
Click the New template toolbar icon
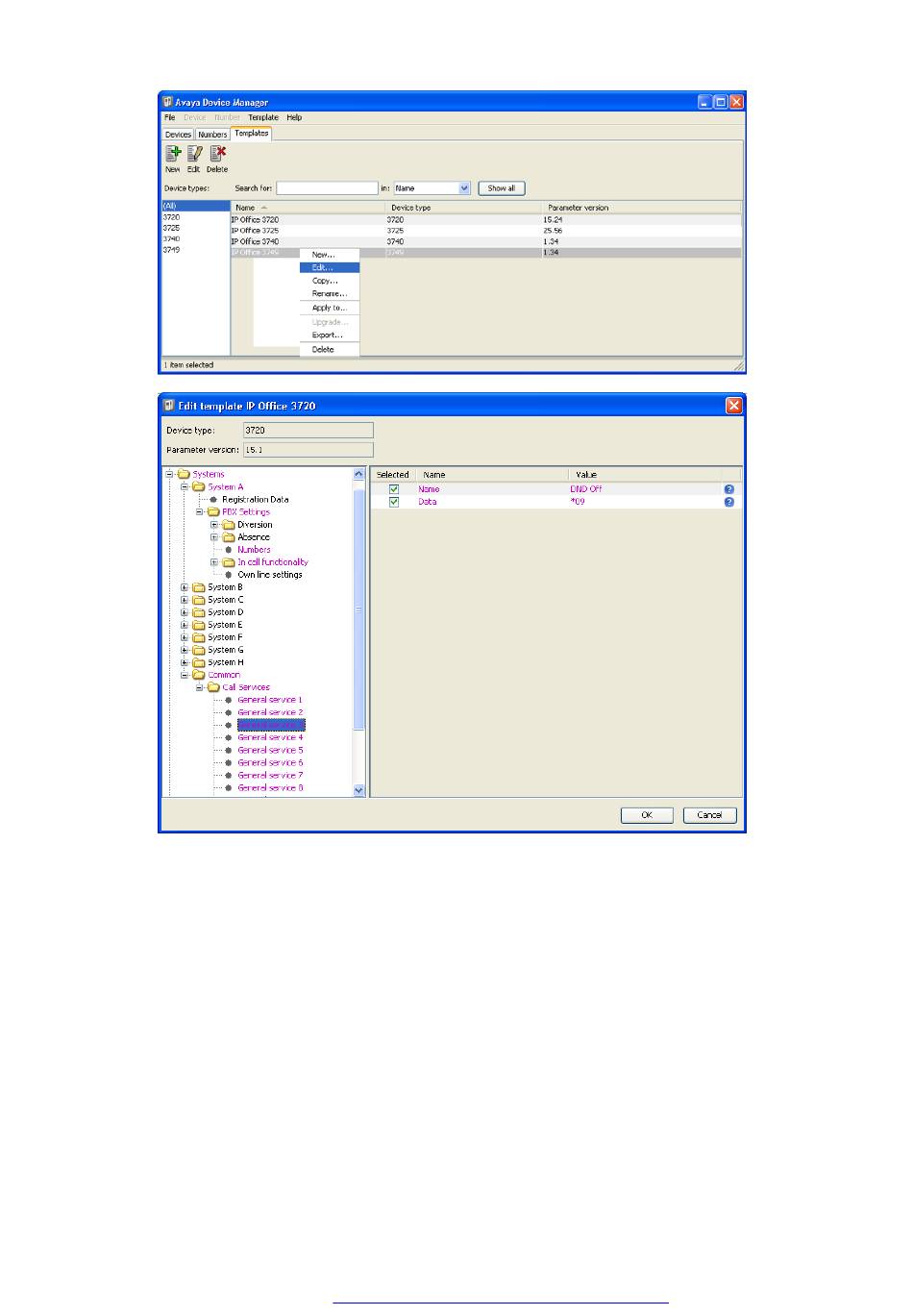[x=173, y=154]
